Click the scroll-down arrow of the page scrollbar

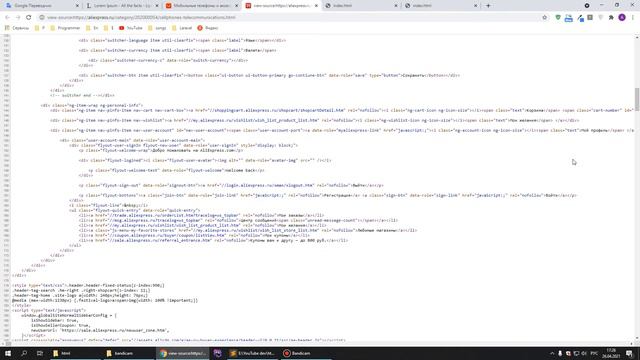637,338
